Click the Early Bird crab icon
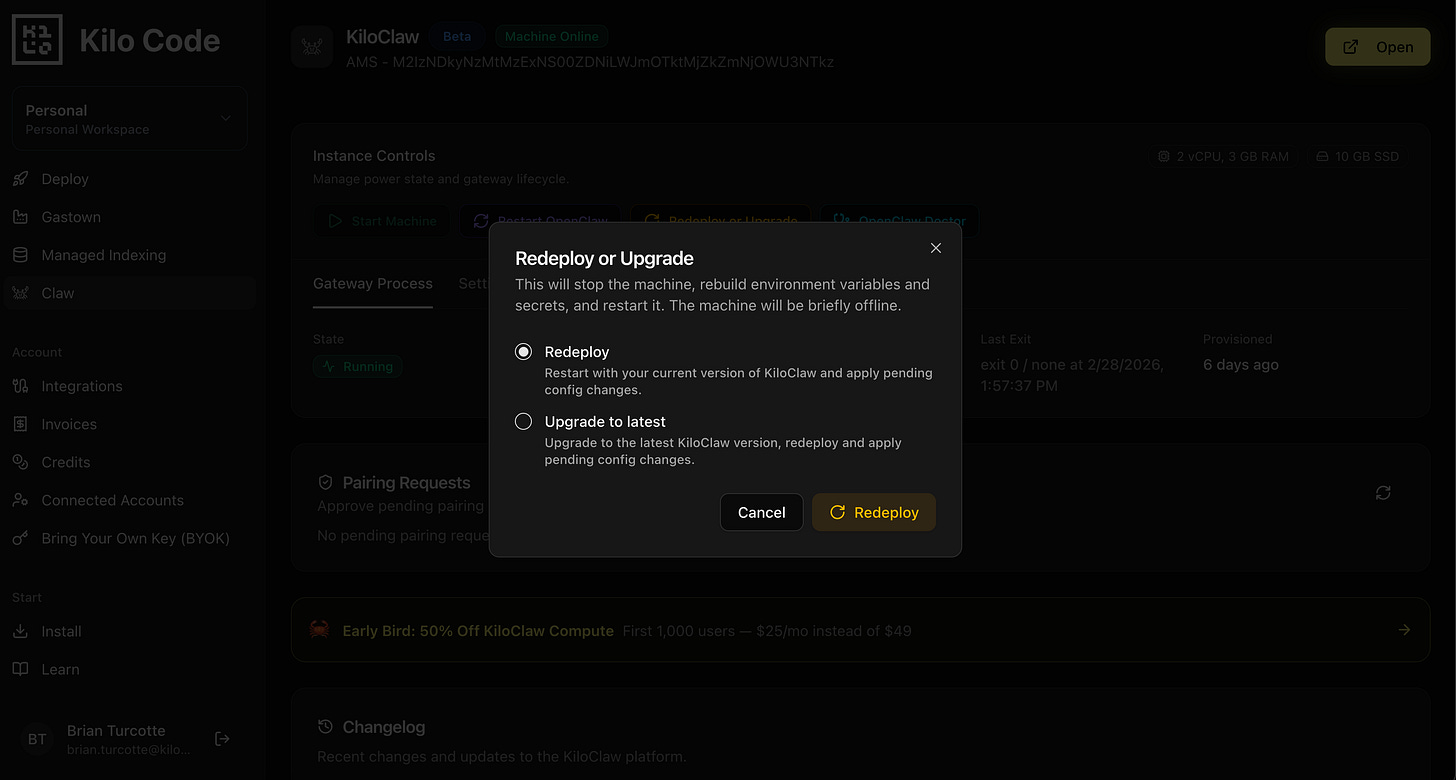This screenshot has width=1456, height=780. pos(319,630)
